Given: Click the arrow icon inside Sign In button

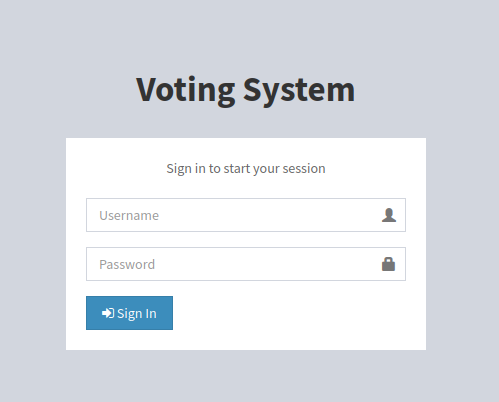Looking at the screenshot, I should point(108,313).
